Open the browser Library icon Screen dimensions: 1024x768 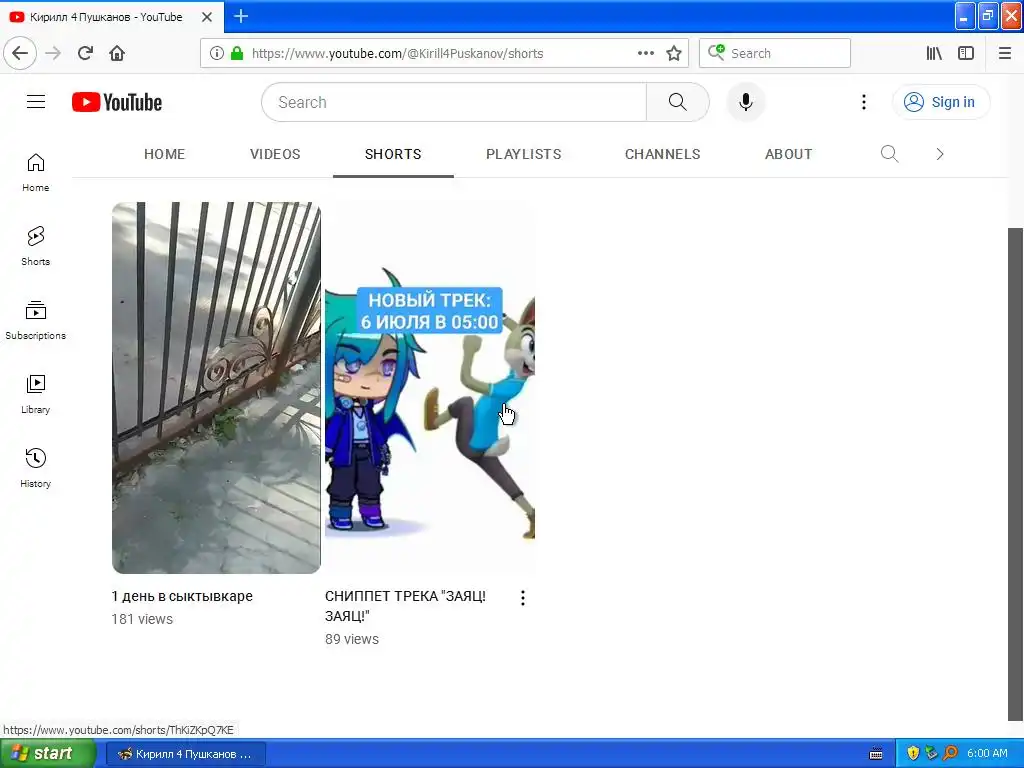coord(934,53)
